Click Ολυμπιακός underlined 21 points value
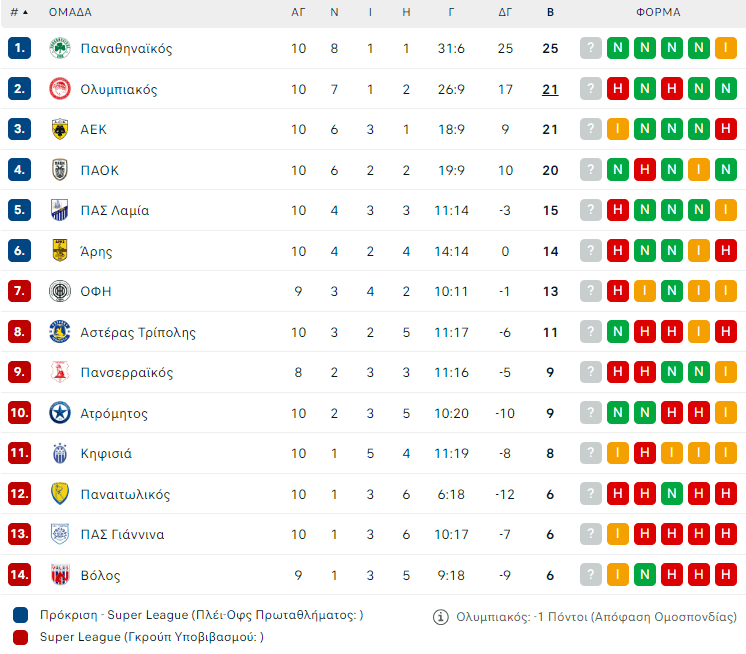 [550, 89]
